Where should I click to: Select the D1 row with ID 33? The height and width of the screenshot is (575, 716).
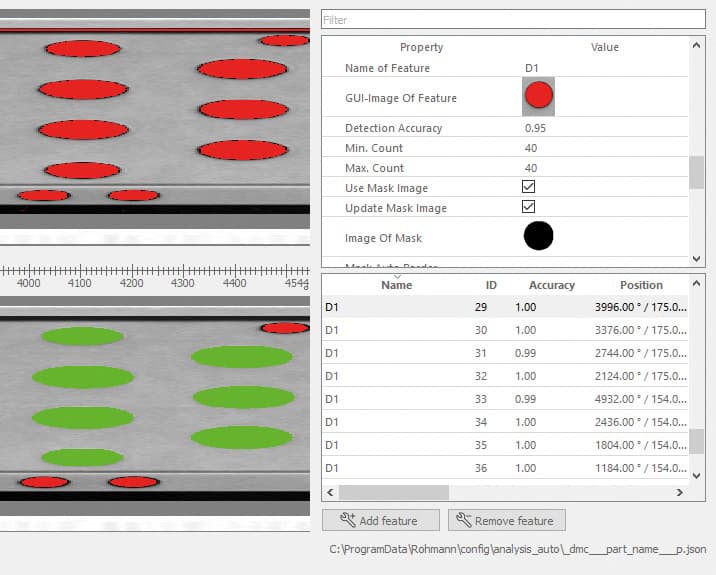(505, 399)
